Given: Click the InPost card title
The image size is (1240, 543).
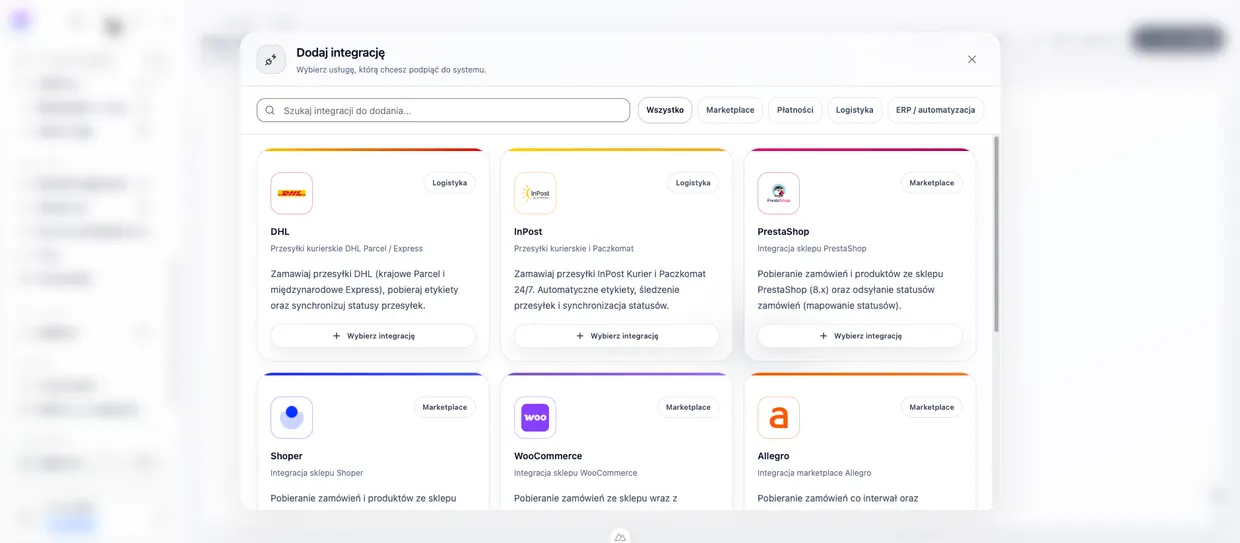Looking at the screenshot, I should [x=528, y=232].
